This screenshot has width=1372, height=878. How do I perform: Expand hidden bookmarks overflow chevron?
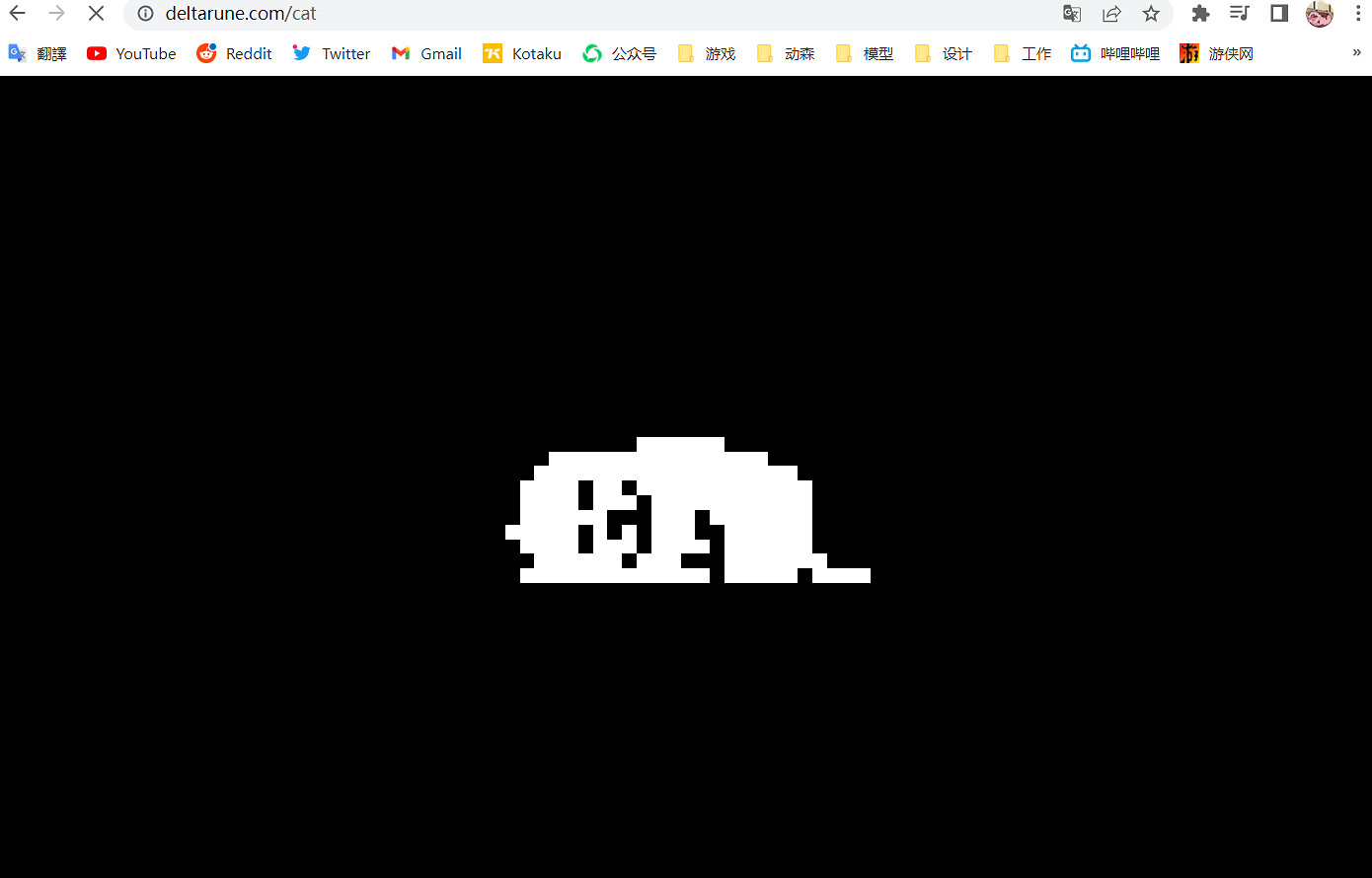(1356, 53)
